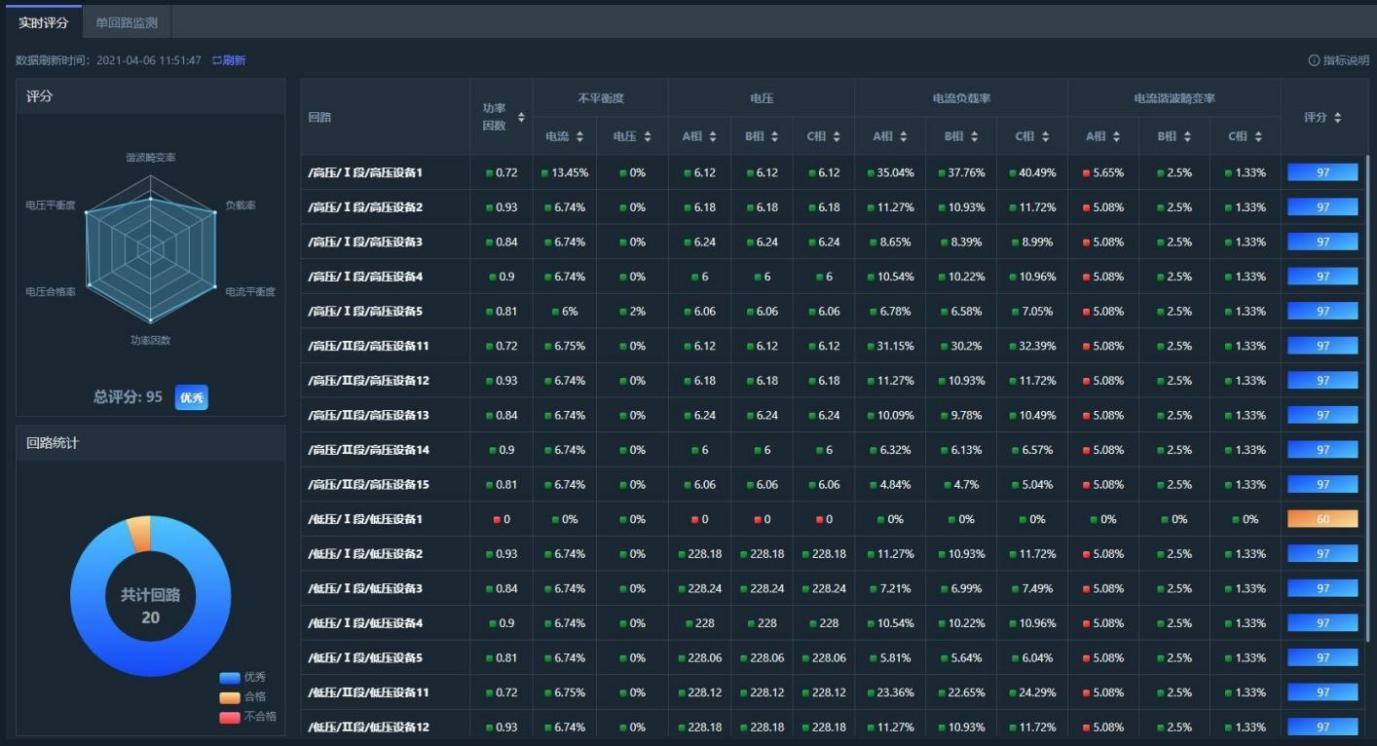Image resolution: width=1377 pixels, height=746 pixels.
Task: Click the table's vertical scrollbar
Action: pos(1368,400)
